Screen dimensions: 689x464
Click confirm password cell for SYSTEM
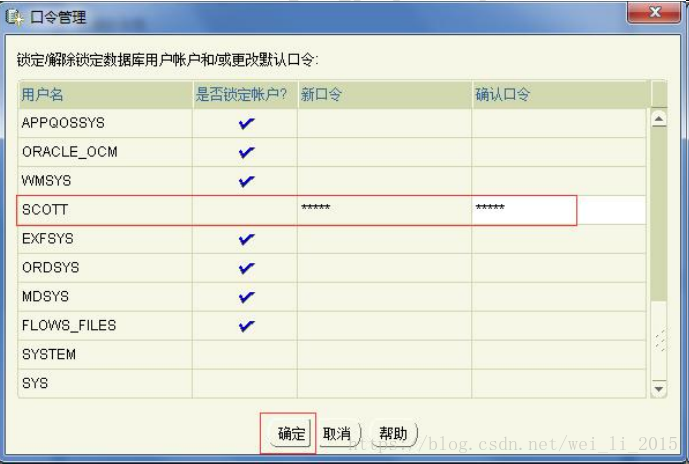[559, 355]
